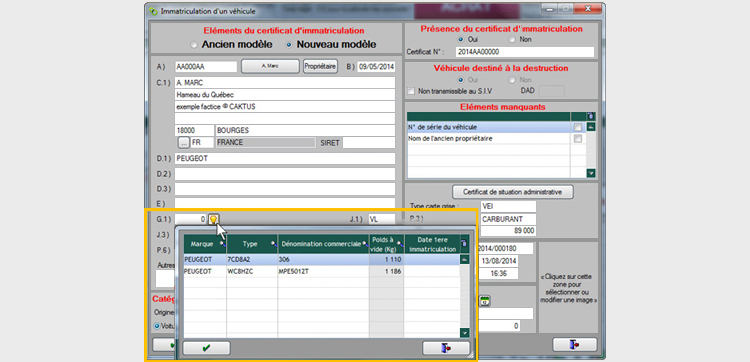Tick the Non transmissible au S.I.V checkbox
750x362 pixels.
[410, 91]
